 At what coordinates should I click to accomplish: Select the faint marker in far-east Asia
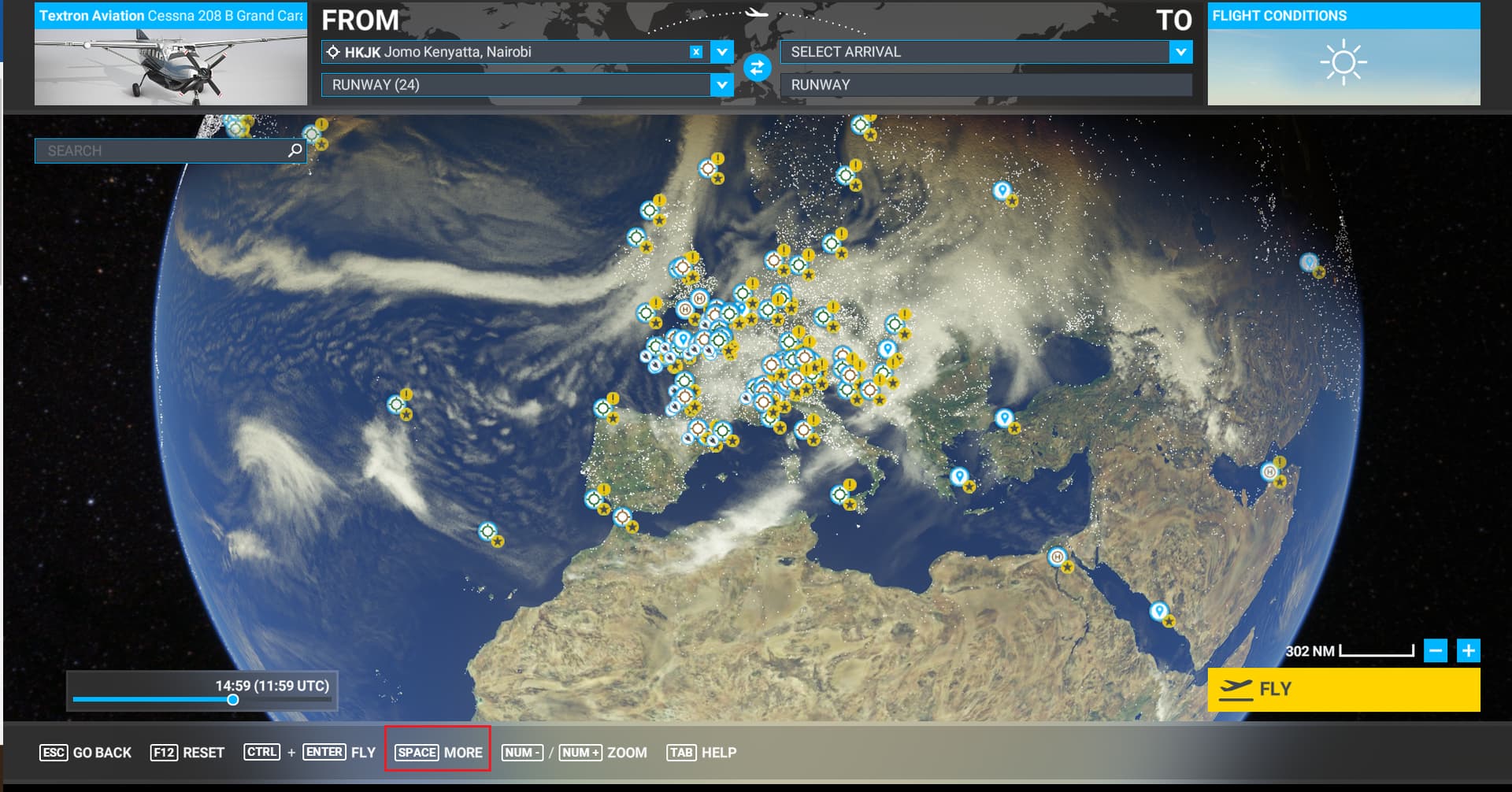coord(1309,262)
